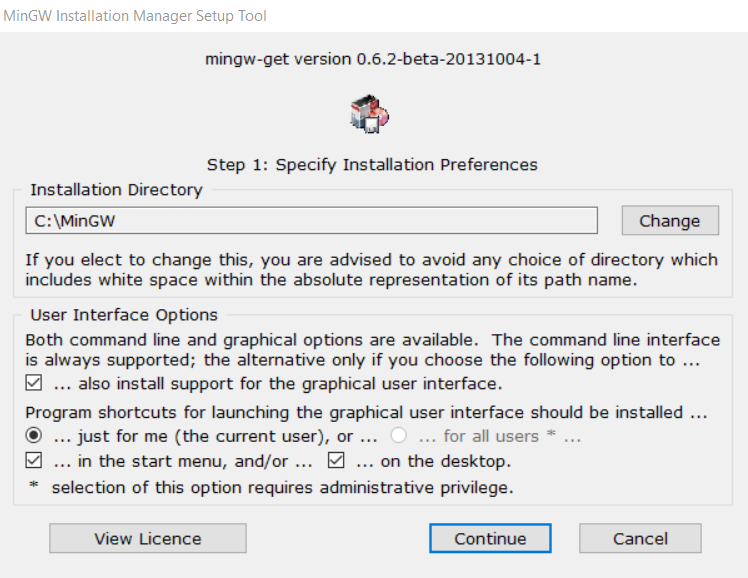Focus the C:\MinGW directory field
This screenshot has height=578, width=748.
coord(312,220)
